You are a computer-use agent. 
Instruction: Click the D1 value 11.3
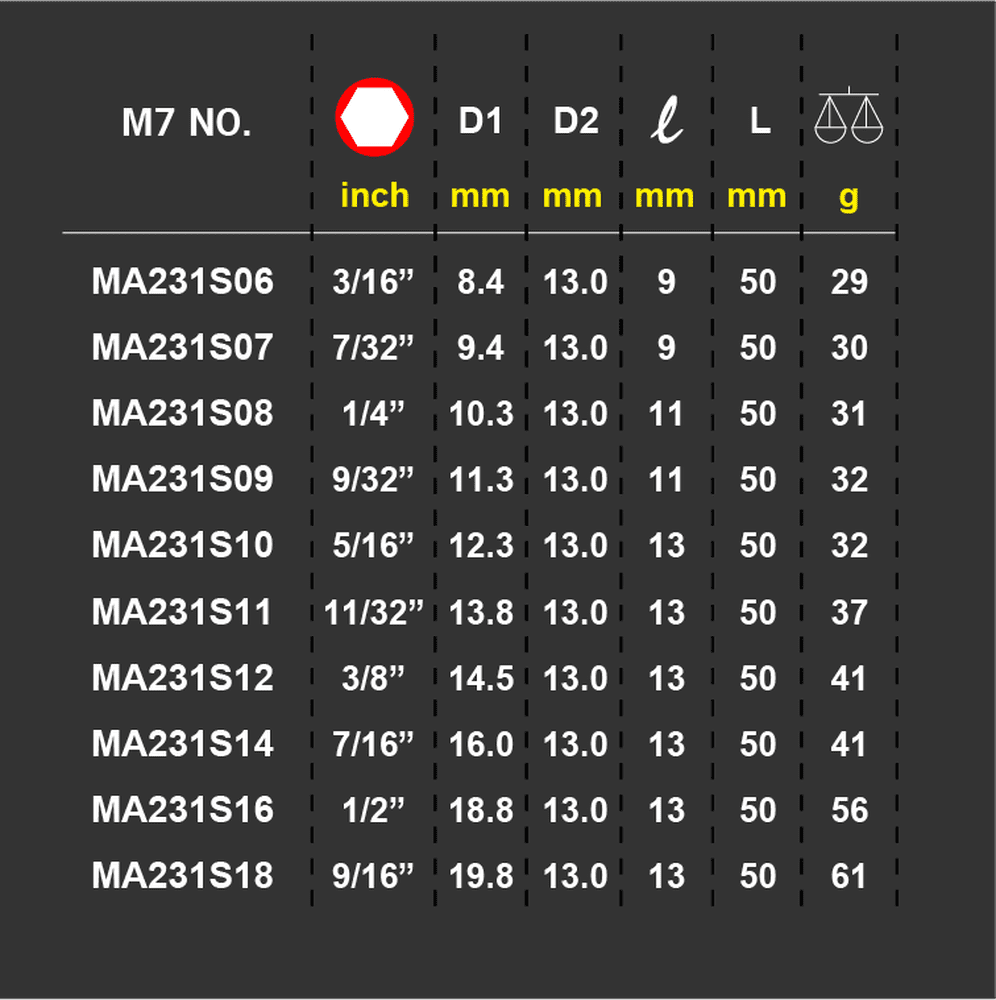pyautogui.click(x=481, y=479)
